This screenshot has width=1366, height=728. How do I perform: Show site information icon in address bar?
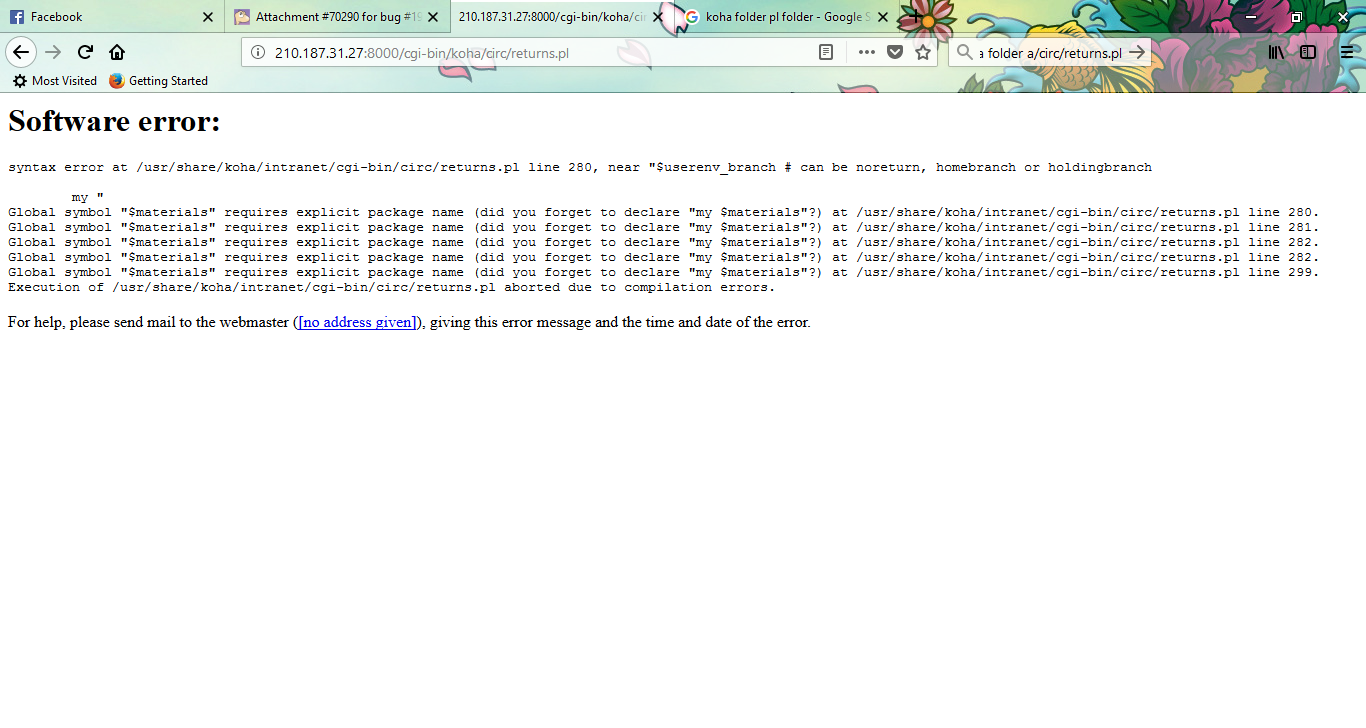click(x=257, y=53)
